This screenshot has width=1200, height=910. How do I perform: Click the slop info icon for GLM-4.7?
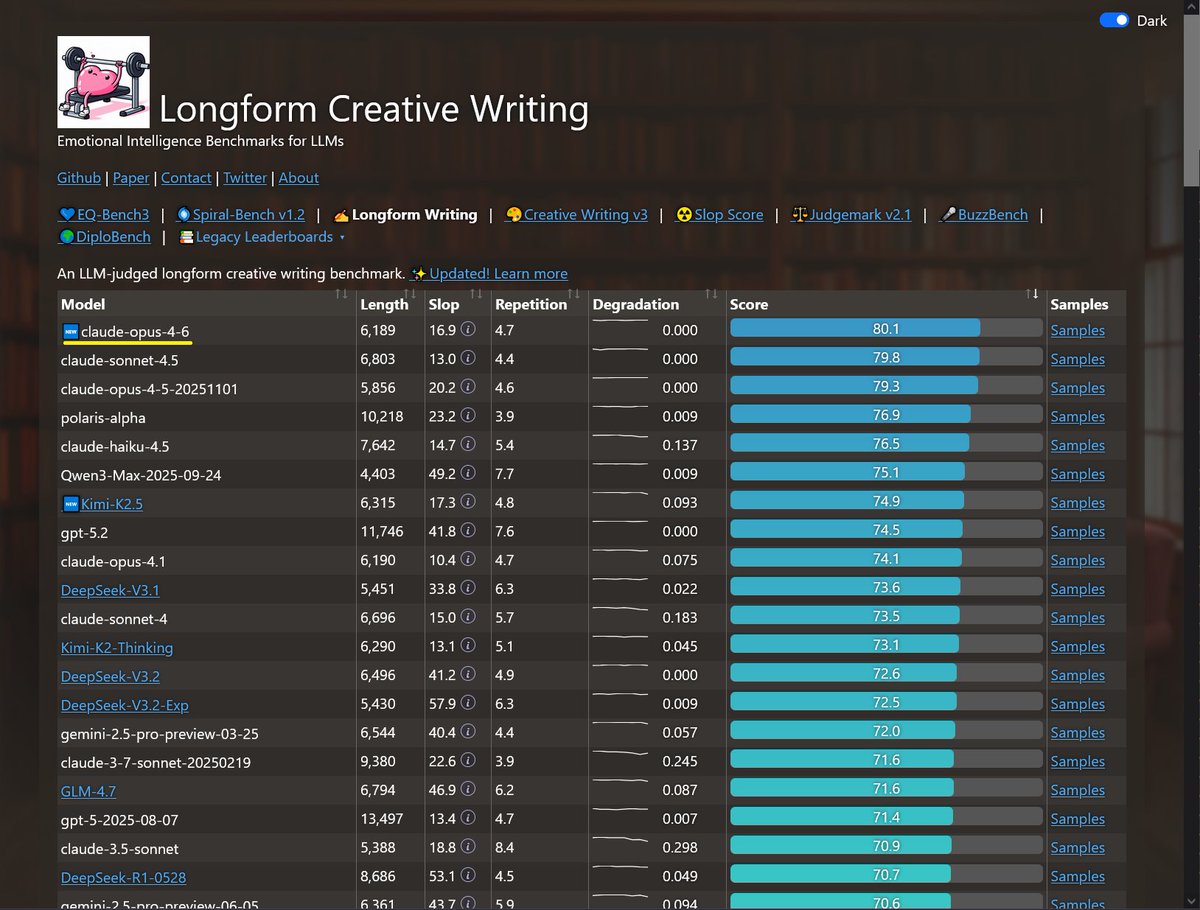point(468,791)
